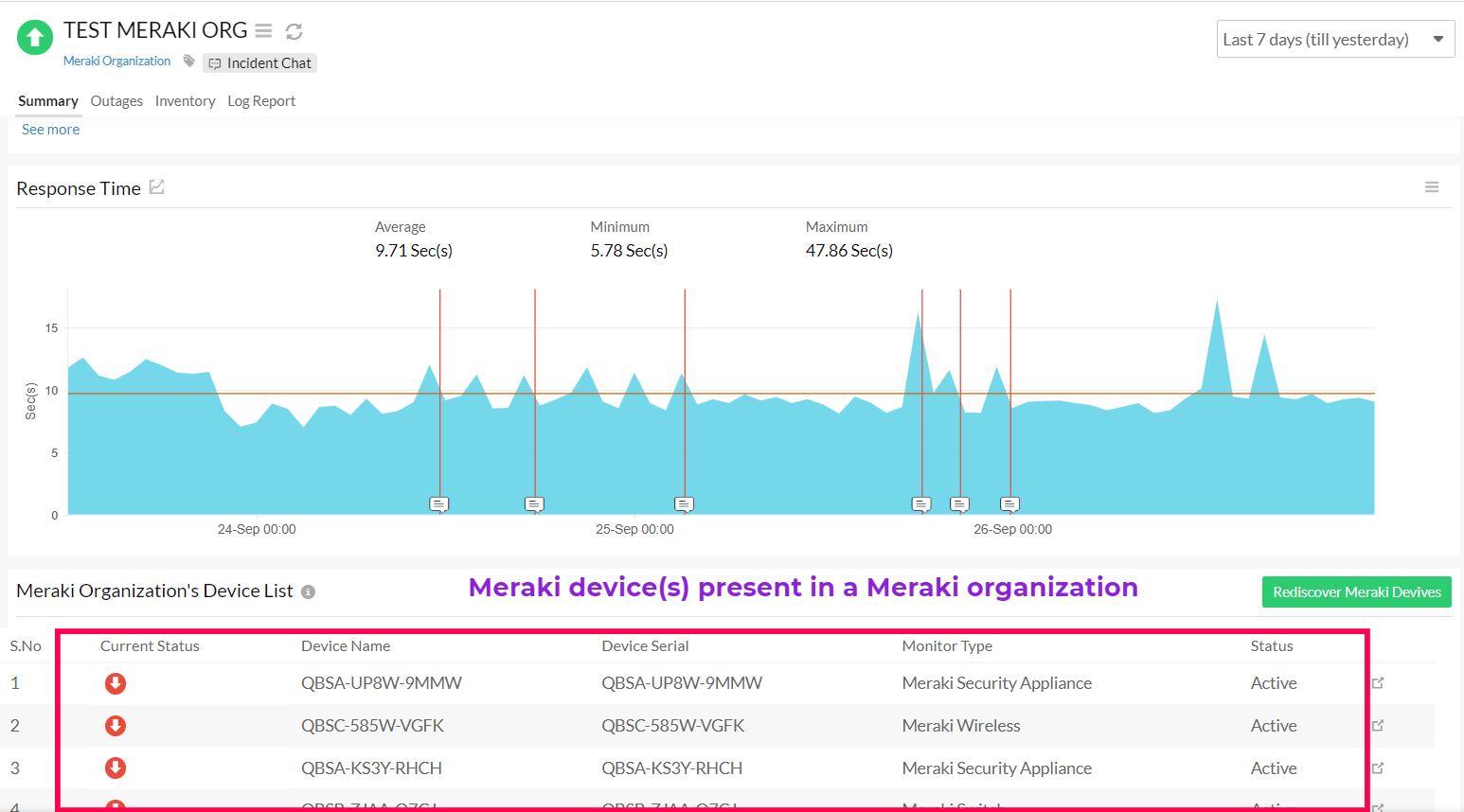Click the Device Serial column header
Image resolution: width=1464 pixels, height=812 pixels.
[x=645, y=646]
